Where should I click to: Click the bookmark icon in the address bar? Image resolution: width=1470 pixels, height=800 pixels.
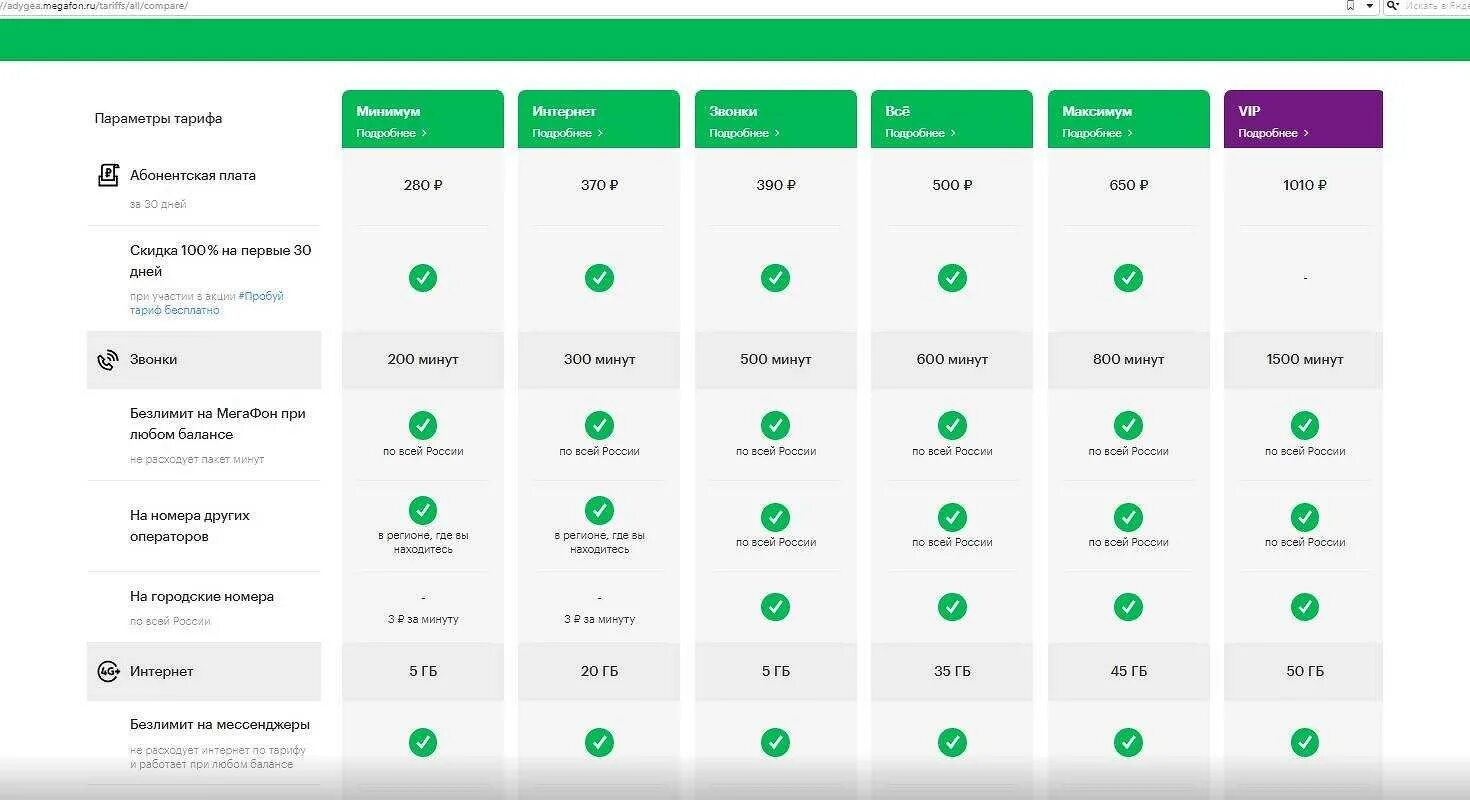tap(1350, 6)
